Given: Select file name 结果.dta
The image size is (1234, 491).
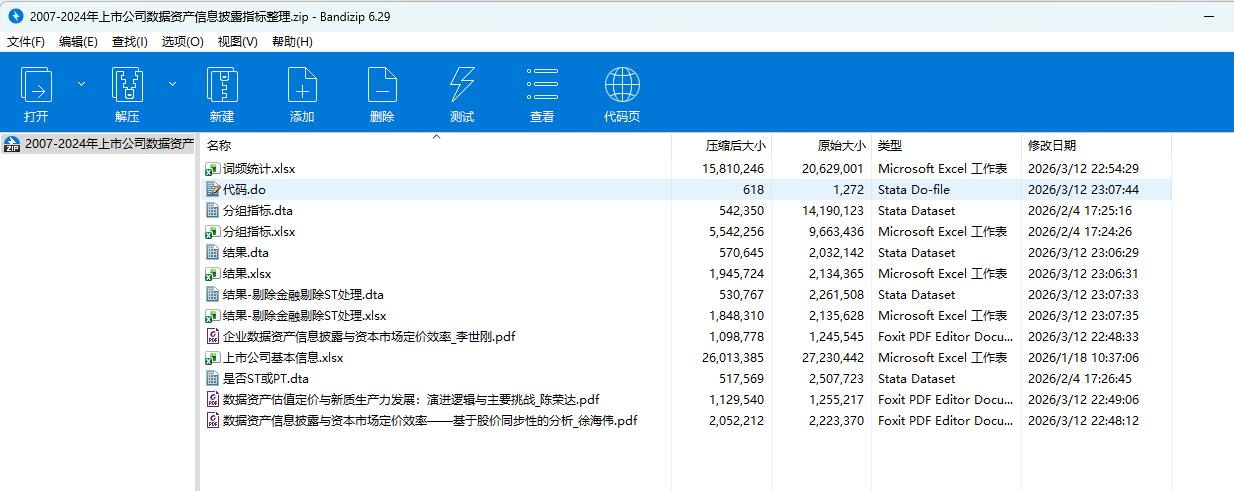Looking at the screenshot, I should [x=246, y=253].
